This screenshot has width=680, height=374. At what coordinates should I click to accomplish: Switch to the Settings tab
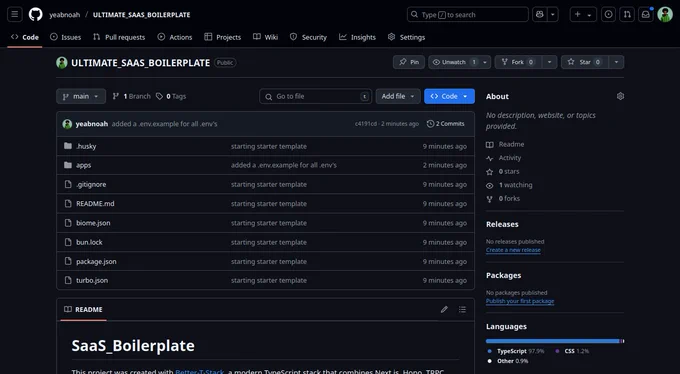406,37
